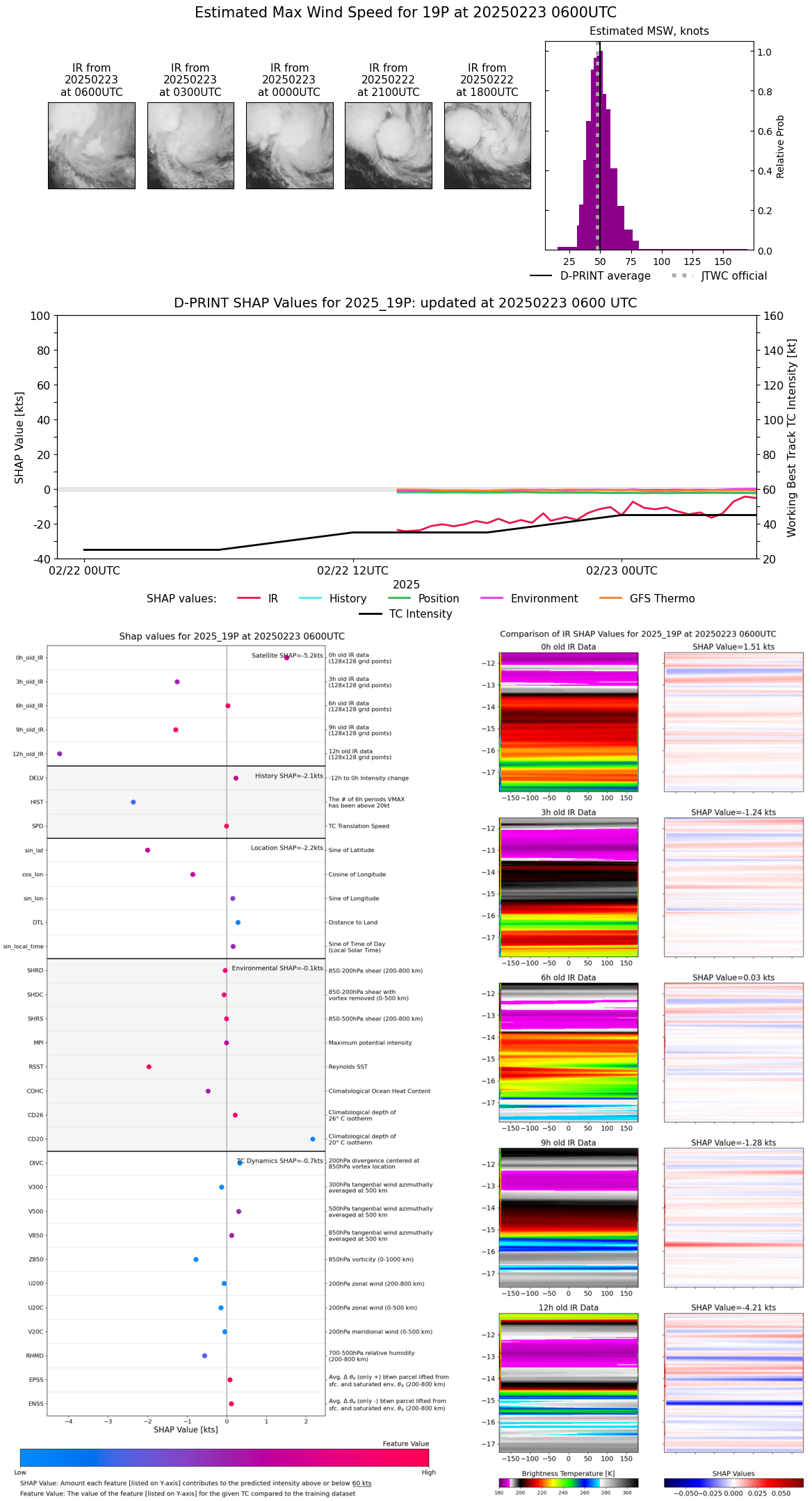Click the Feature Value Low-High gradient bar
812x1501 pixels.
tap(225, 1457)
